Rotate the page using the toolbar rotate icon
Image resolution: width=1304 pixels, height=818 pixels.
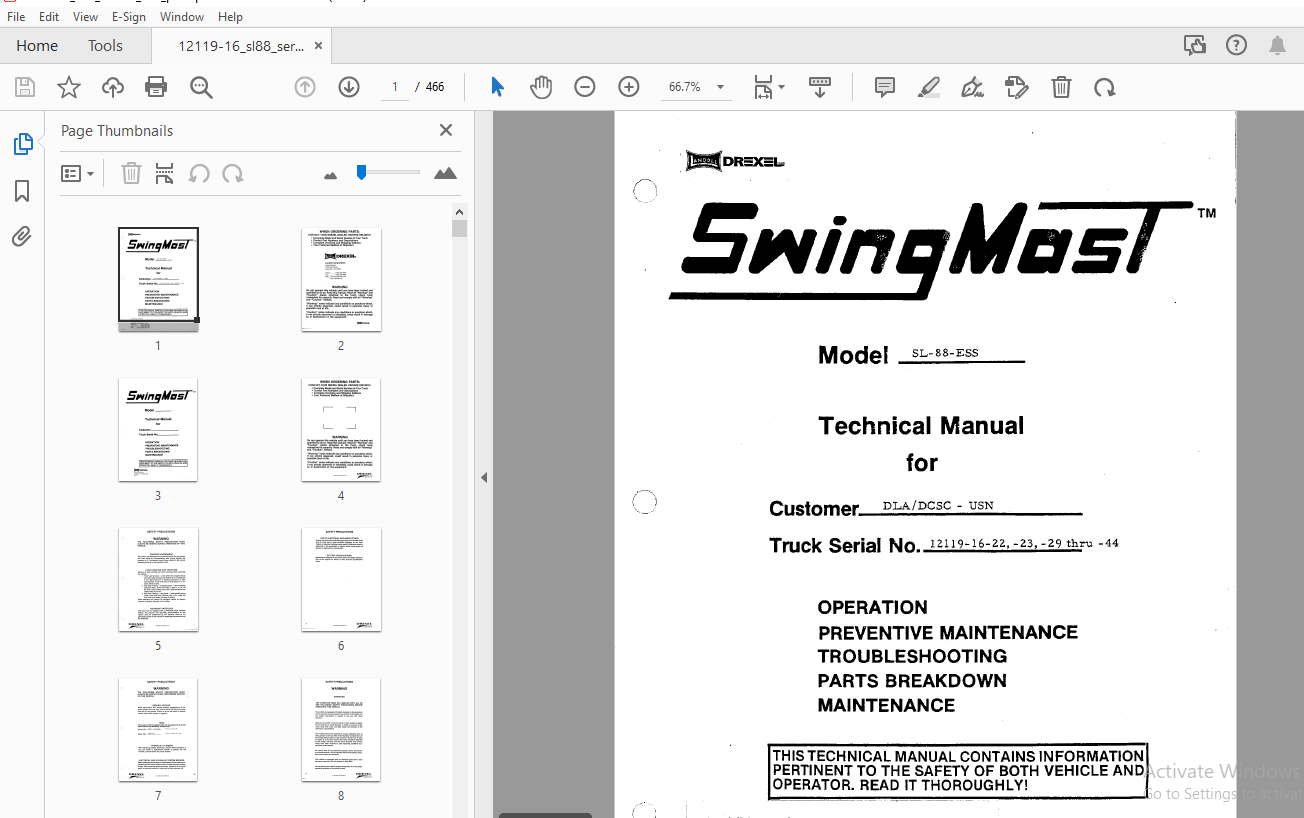[x=1105, y=87]
